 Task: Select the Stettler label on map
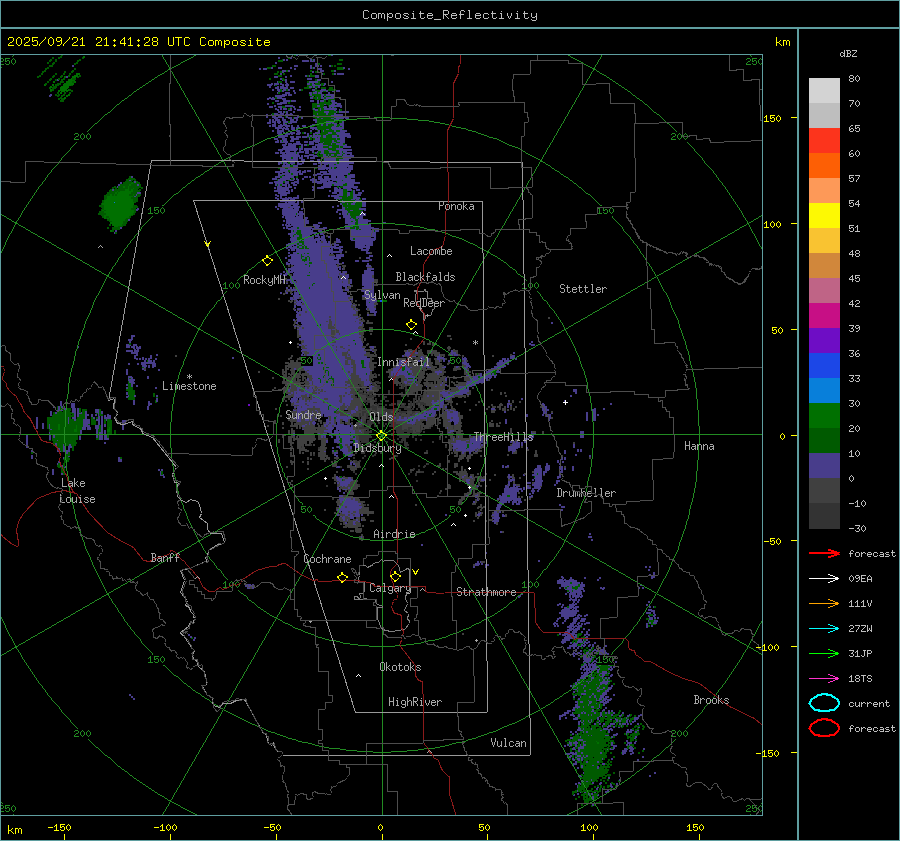583,289
